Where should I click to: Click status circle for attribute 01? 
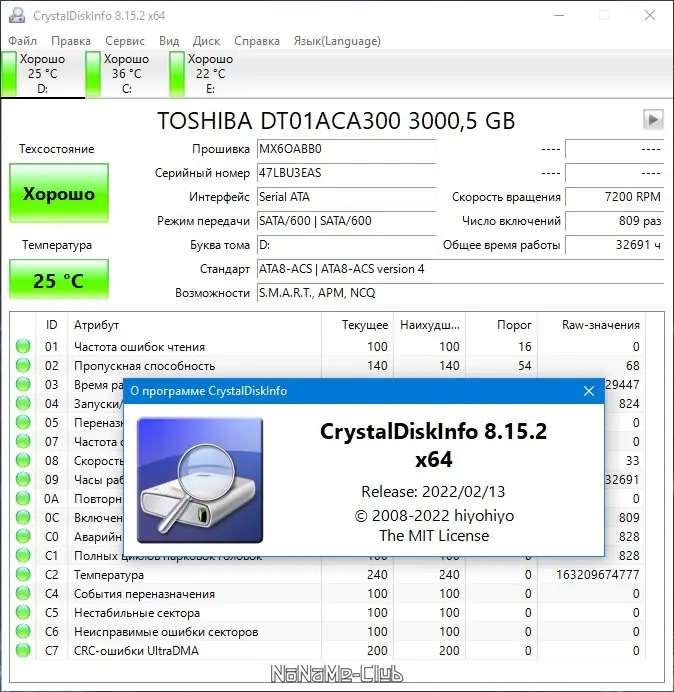pyautogui.click(x=23, y=346)
